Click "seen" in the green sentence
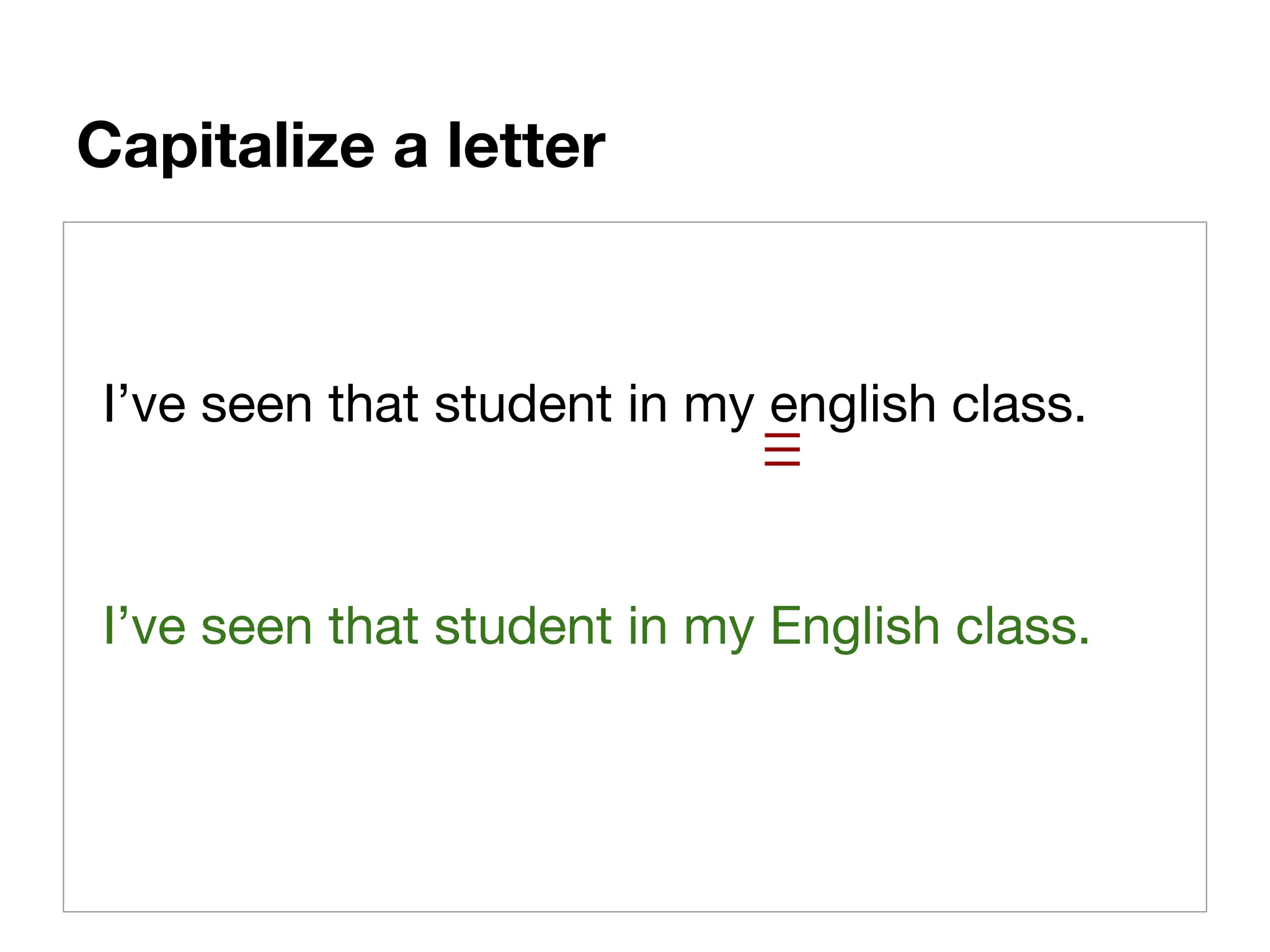Viewport: 1270px width, 952px height. click(x=257, y=627)
